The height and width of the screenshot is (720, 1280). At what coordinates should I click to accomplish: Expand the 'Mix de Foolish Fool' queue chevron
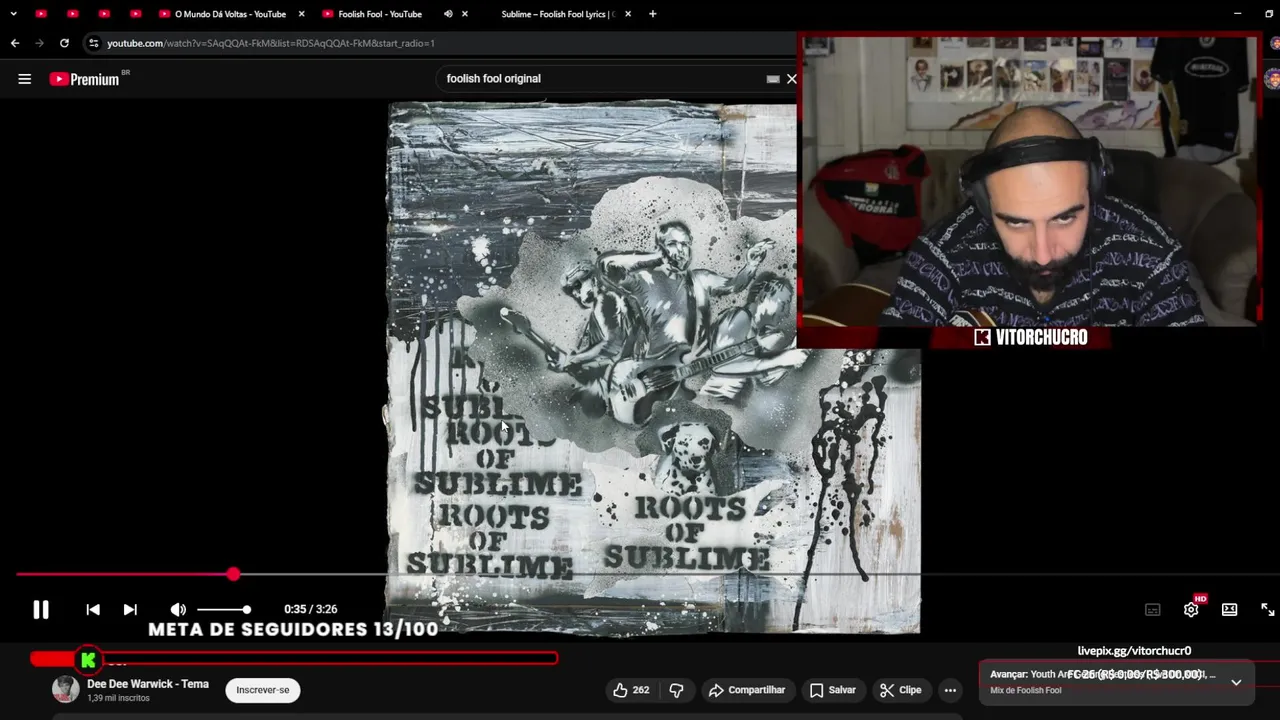(x=1236, y=682)
